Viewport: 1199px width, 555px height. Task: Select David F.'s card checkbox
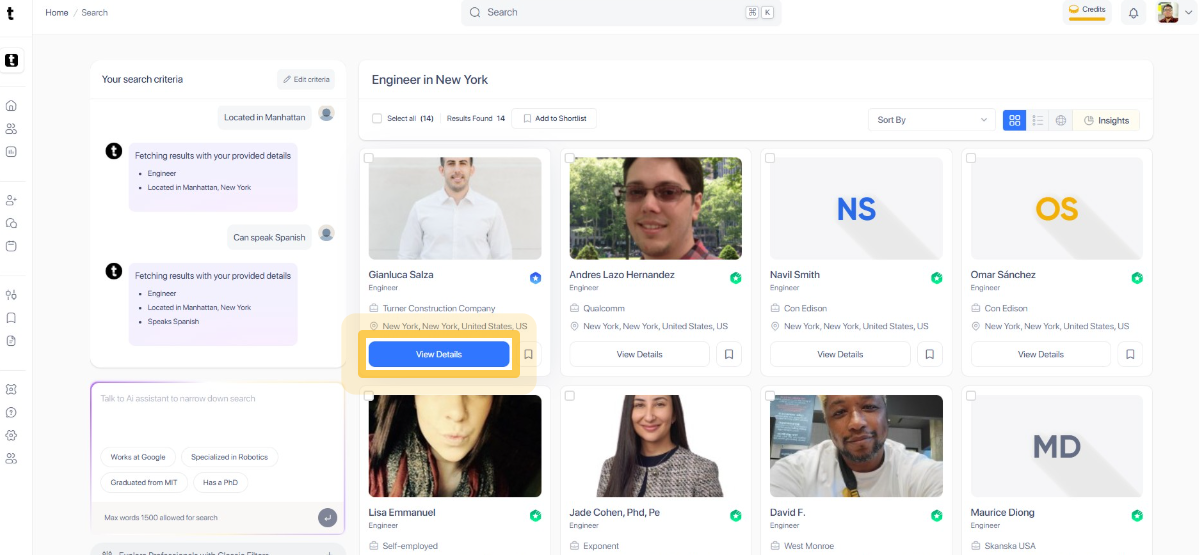click(x=770, y=395)
